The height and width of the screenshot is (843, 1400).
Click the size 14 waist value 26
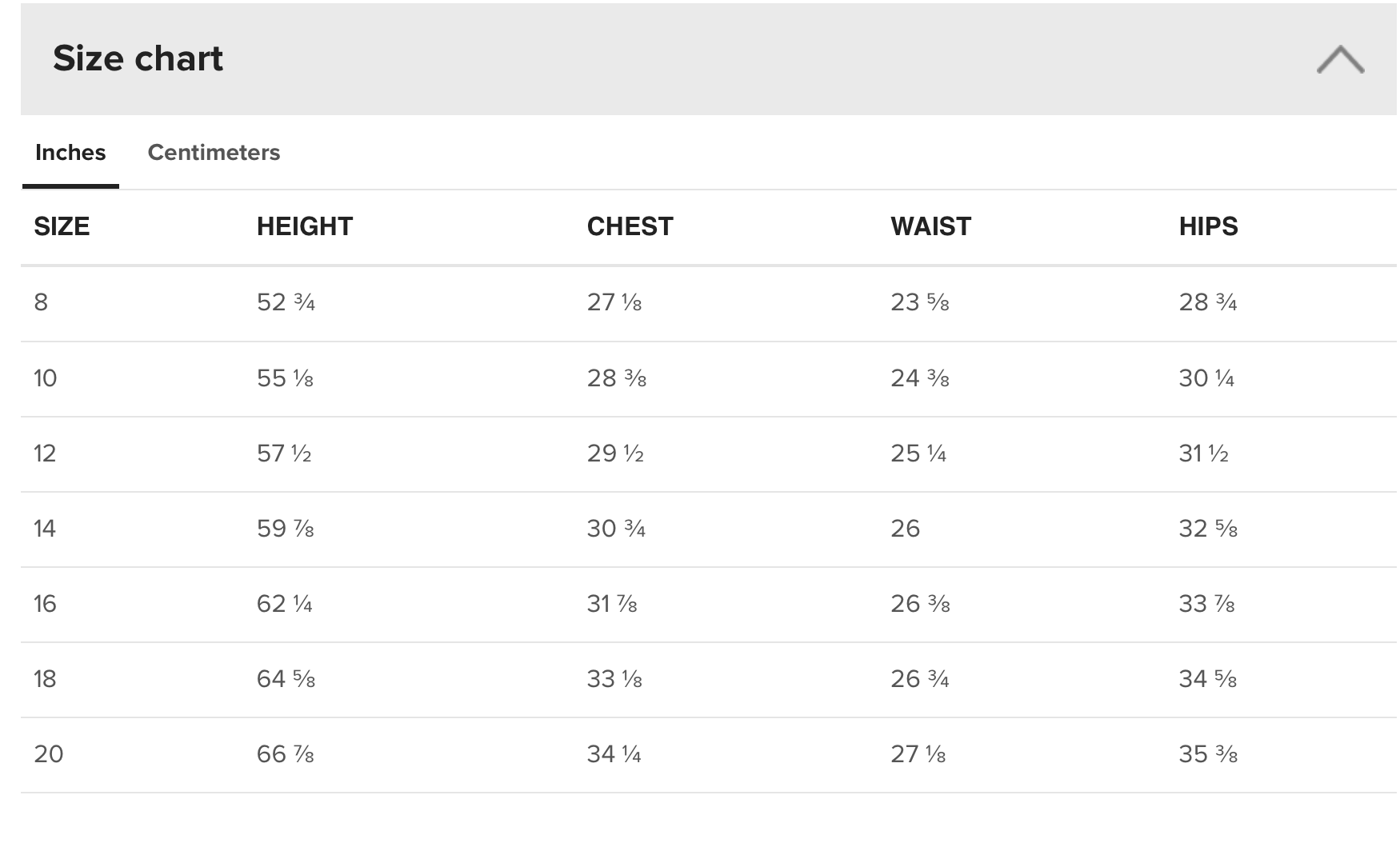point(905,529)
